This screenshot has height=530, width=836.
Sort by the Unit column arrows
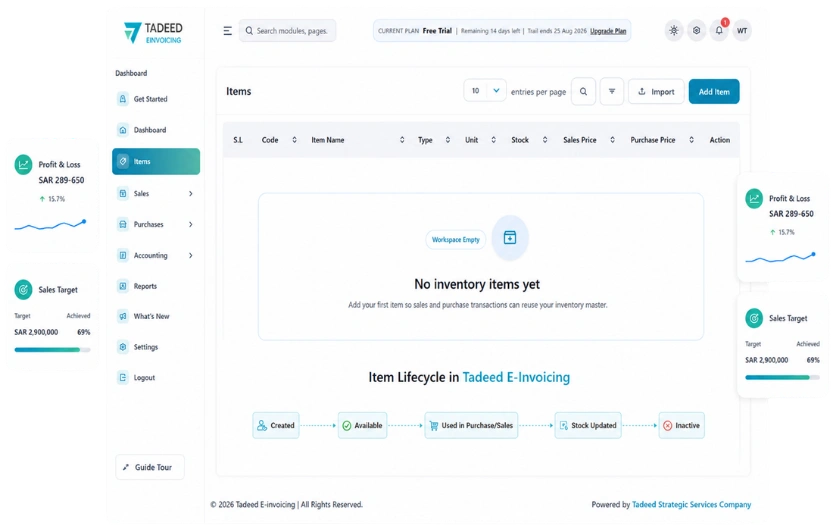494,140
